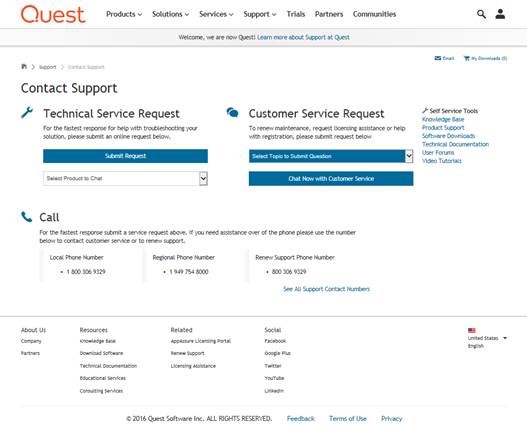Viewport: 527px width, 427px height.
Task: Click the chat bubbles icon beside Customer Service Request
Action: [233, 112]
